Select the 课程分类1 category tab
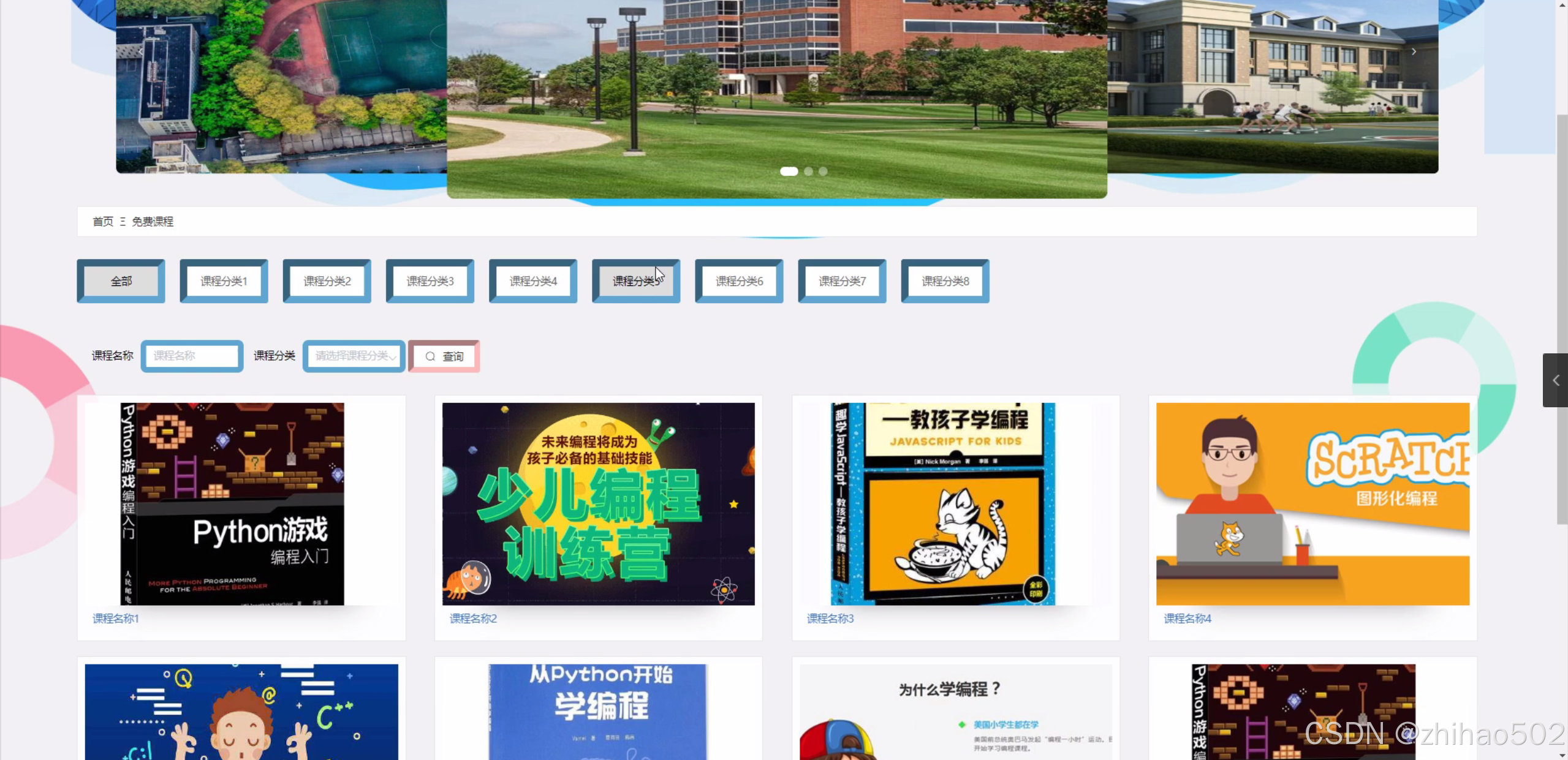Image resolution: width=1568 pixels, height=760 pixels. coord(224,281)
